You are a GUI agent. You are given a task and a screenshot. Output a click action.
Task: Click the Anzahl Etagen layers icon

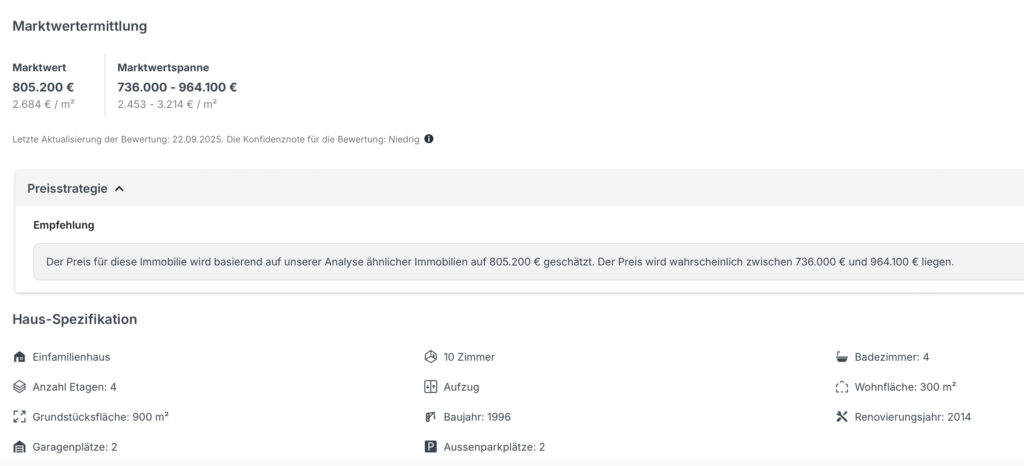point(19,387)
